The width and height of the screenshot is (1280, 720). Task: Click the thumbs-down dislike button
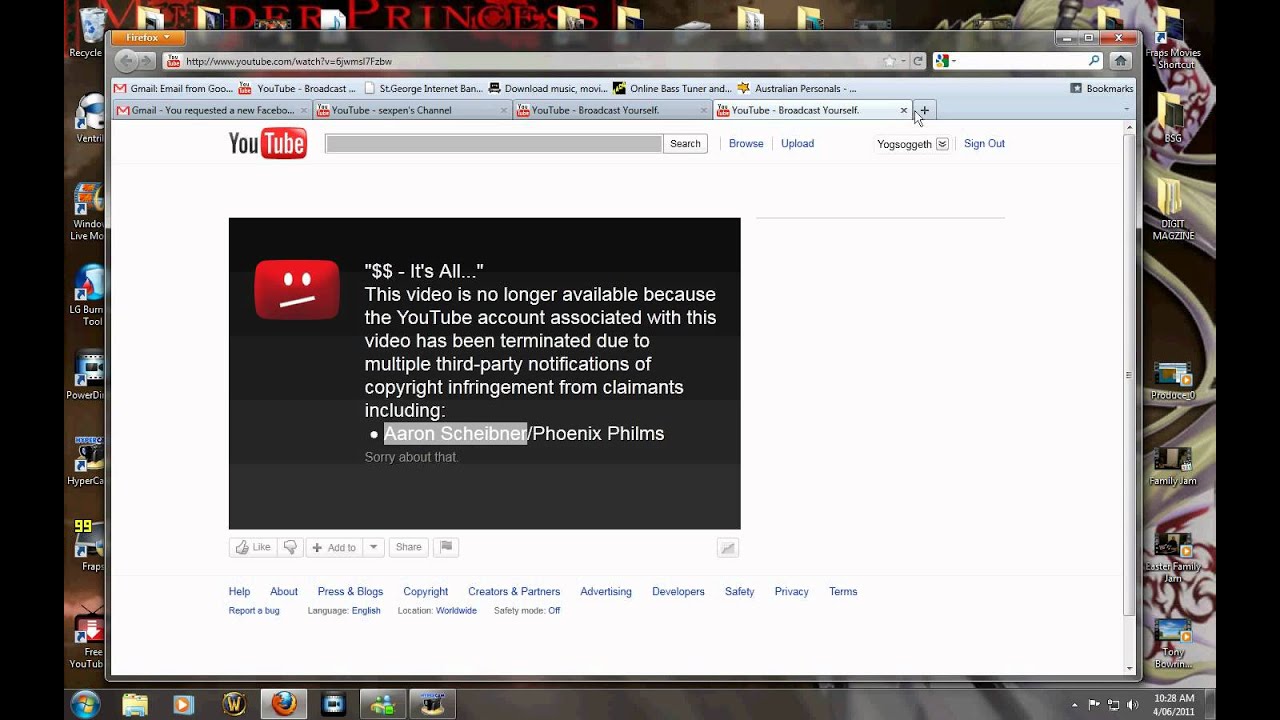pos(290,547)
